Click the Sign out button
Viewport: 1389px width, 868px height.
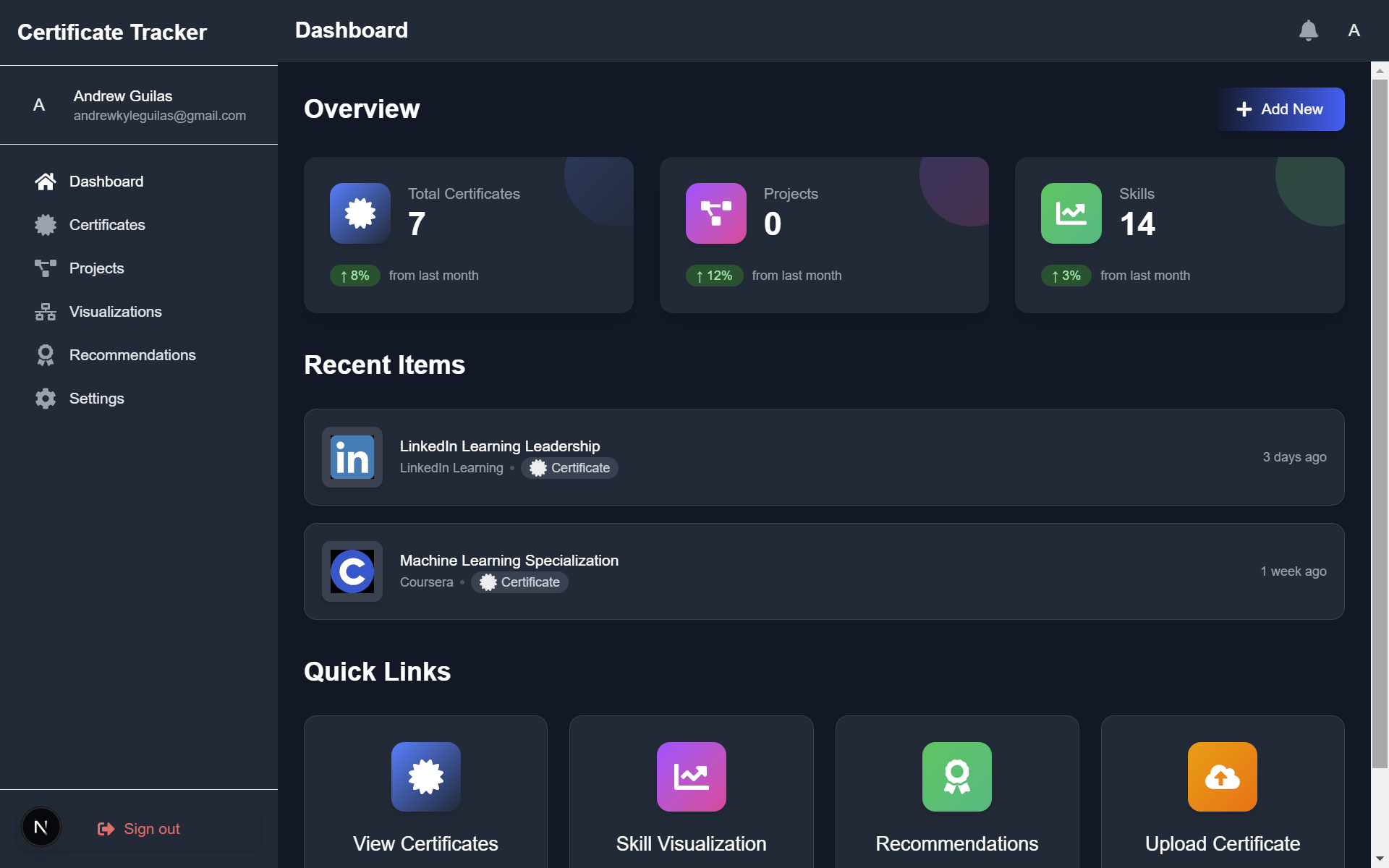pos(139,829)
